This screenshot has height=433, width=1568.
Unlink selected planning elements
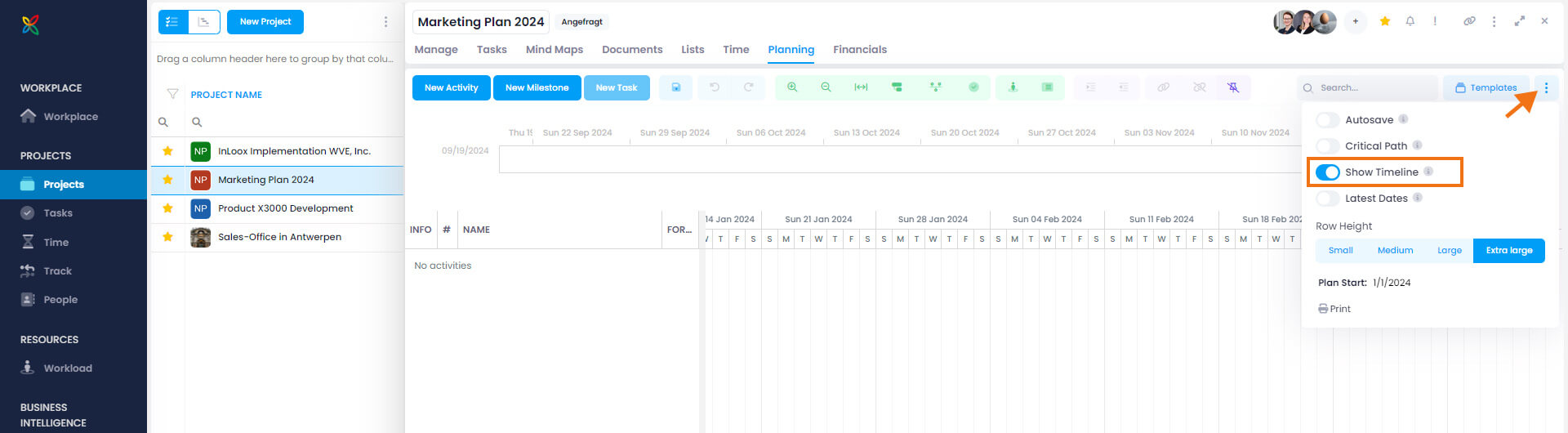tap(1199, 87)
